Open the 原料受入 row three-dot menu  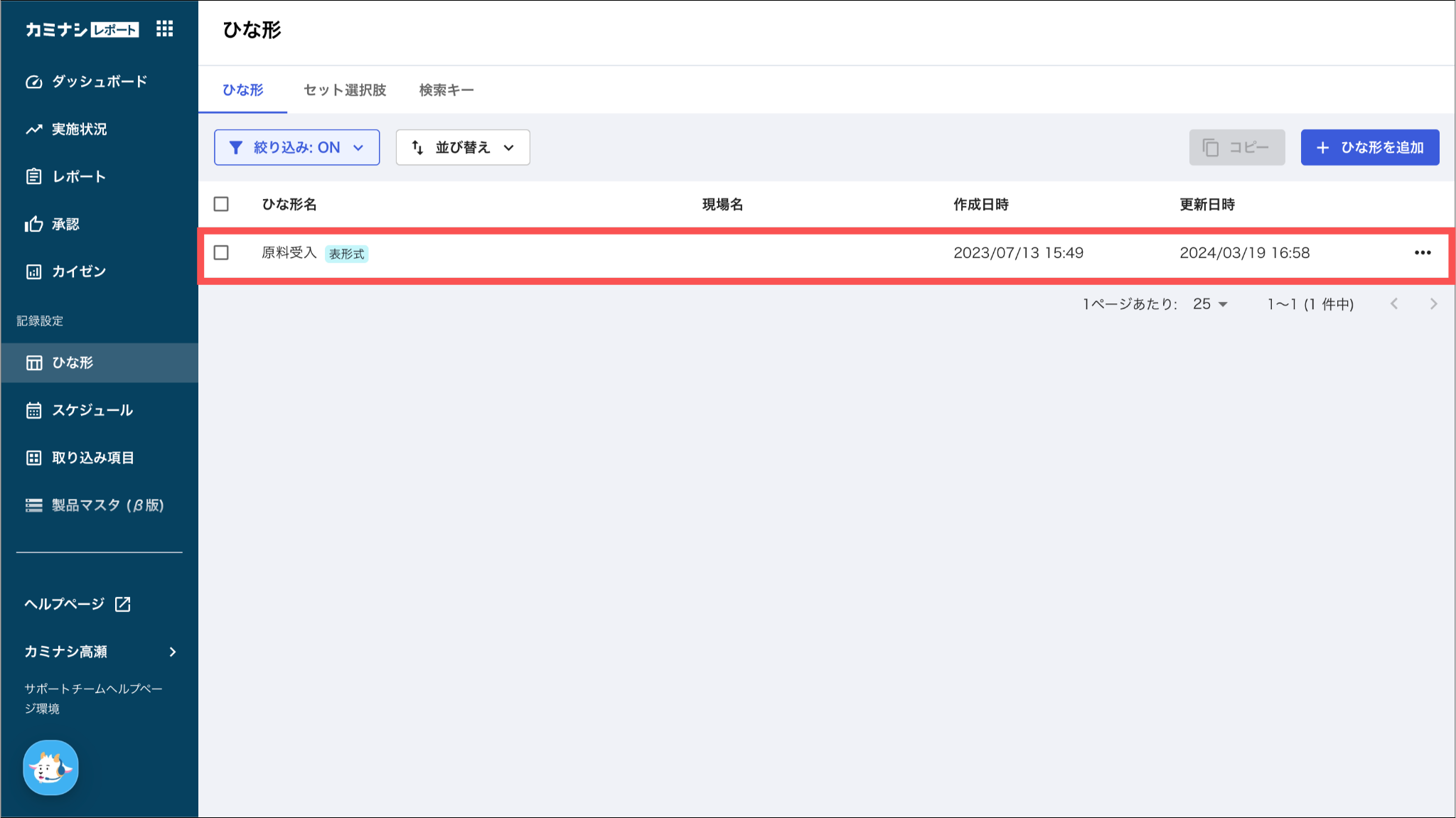point(1422,253)
